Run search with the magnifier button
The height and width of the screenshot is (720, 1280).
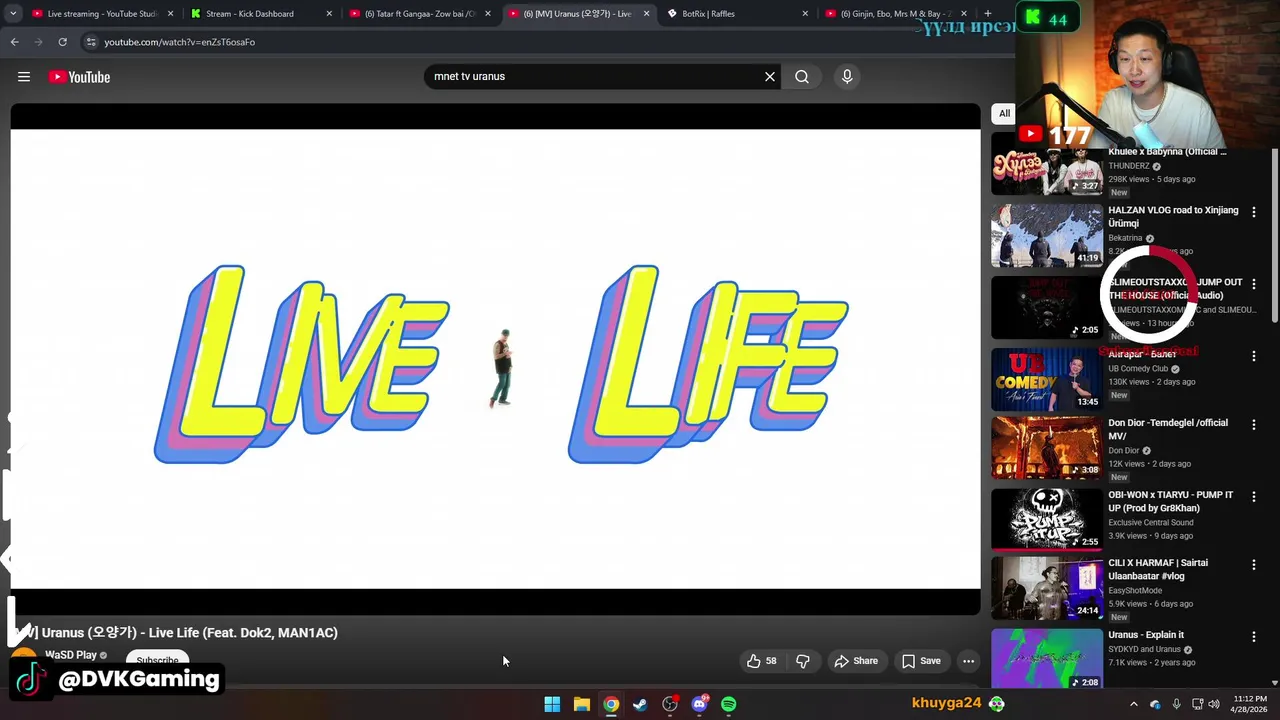point(802,76)
